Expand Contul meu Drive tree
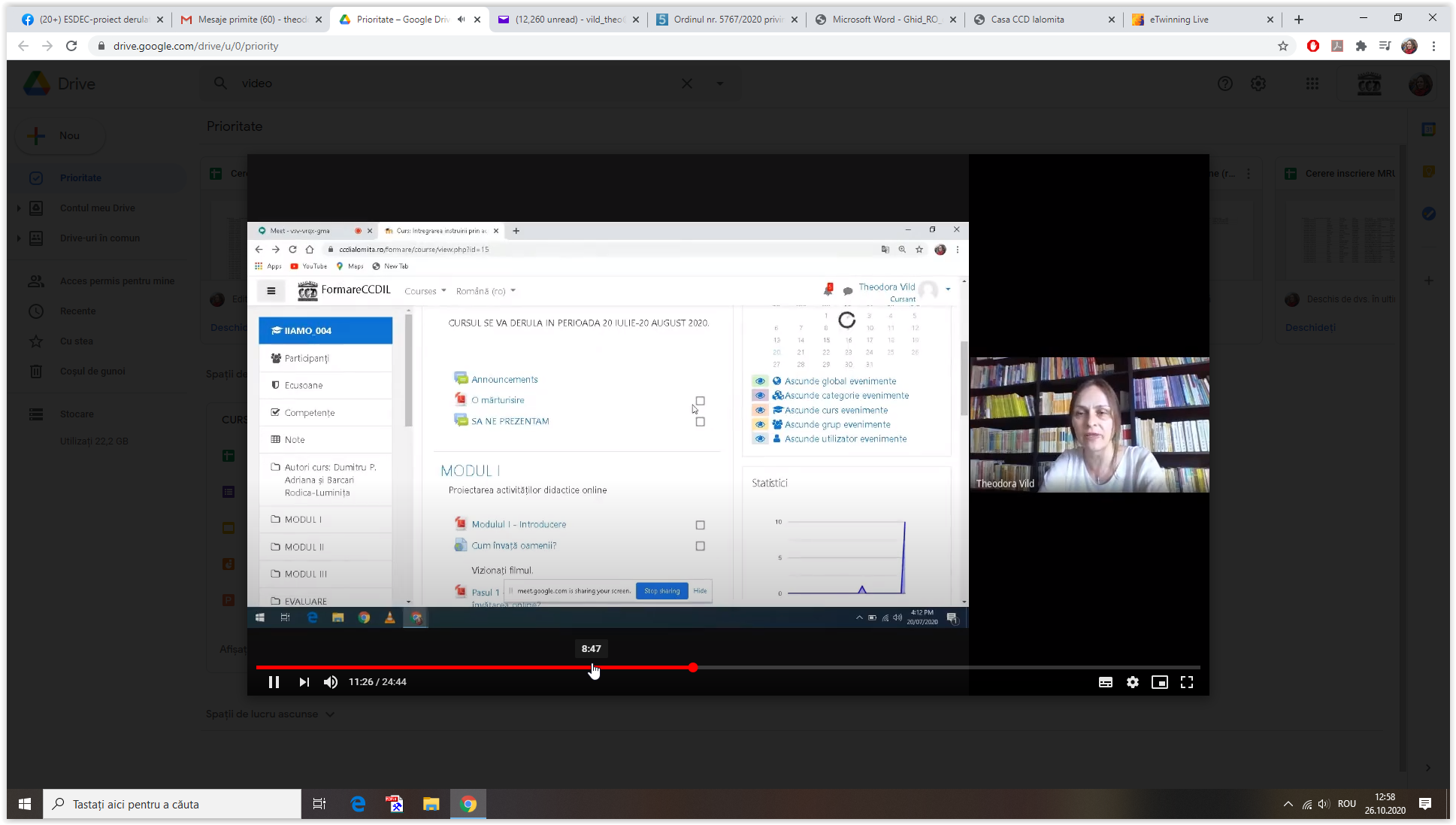 coord(19,208)
